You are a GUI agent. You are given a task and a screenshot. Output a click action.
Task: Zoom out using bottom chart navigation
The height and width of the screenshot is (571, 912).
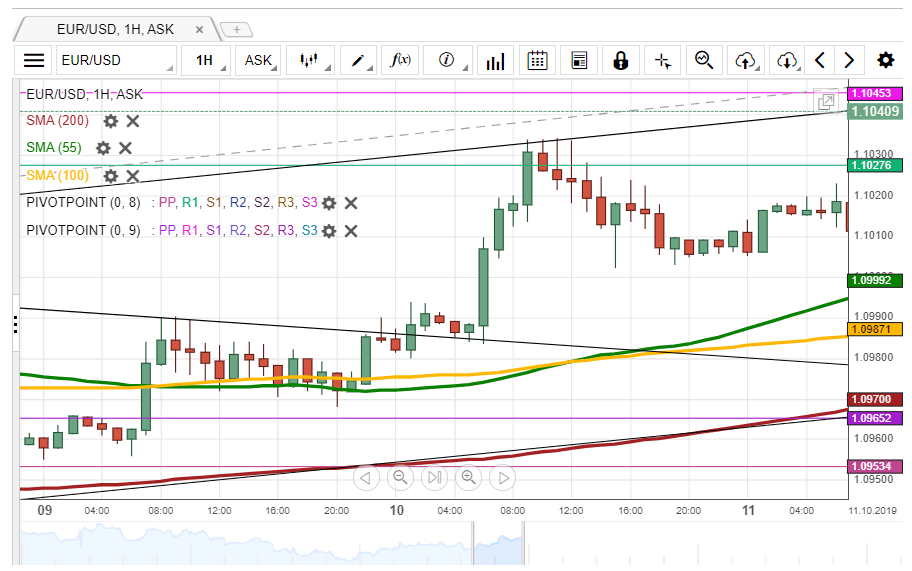(400, 478)
